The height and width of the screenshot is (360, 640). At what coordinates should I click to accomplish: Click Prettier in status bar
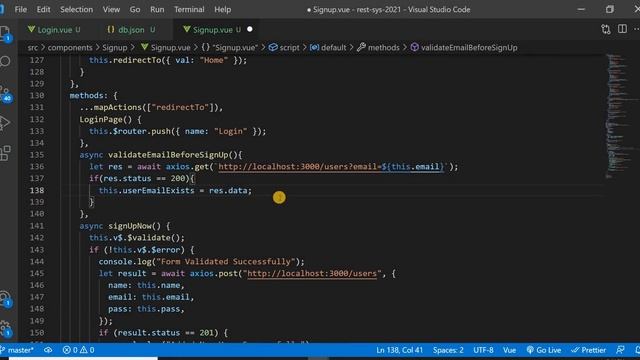(x=588, y=350)
